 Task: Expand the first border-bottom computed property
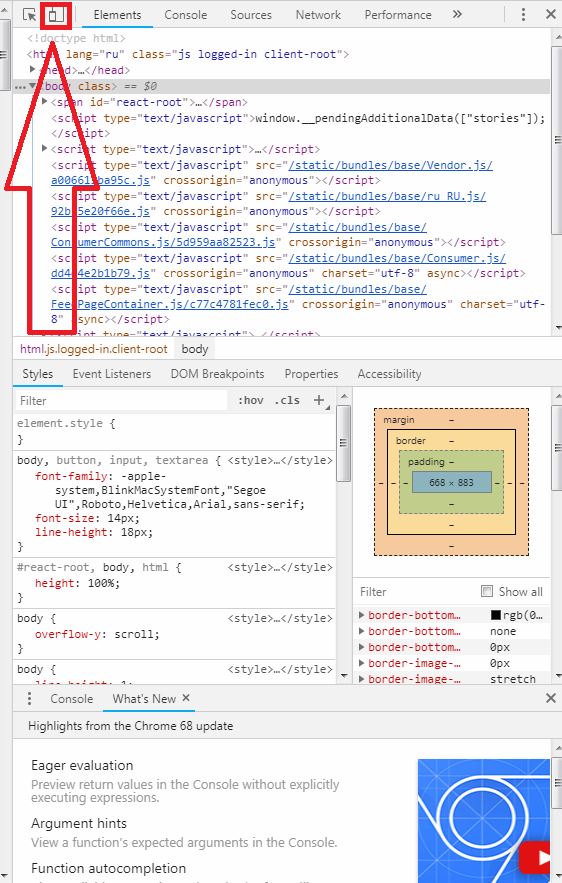[362, 615]
